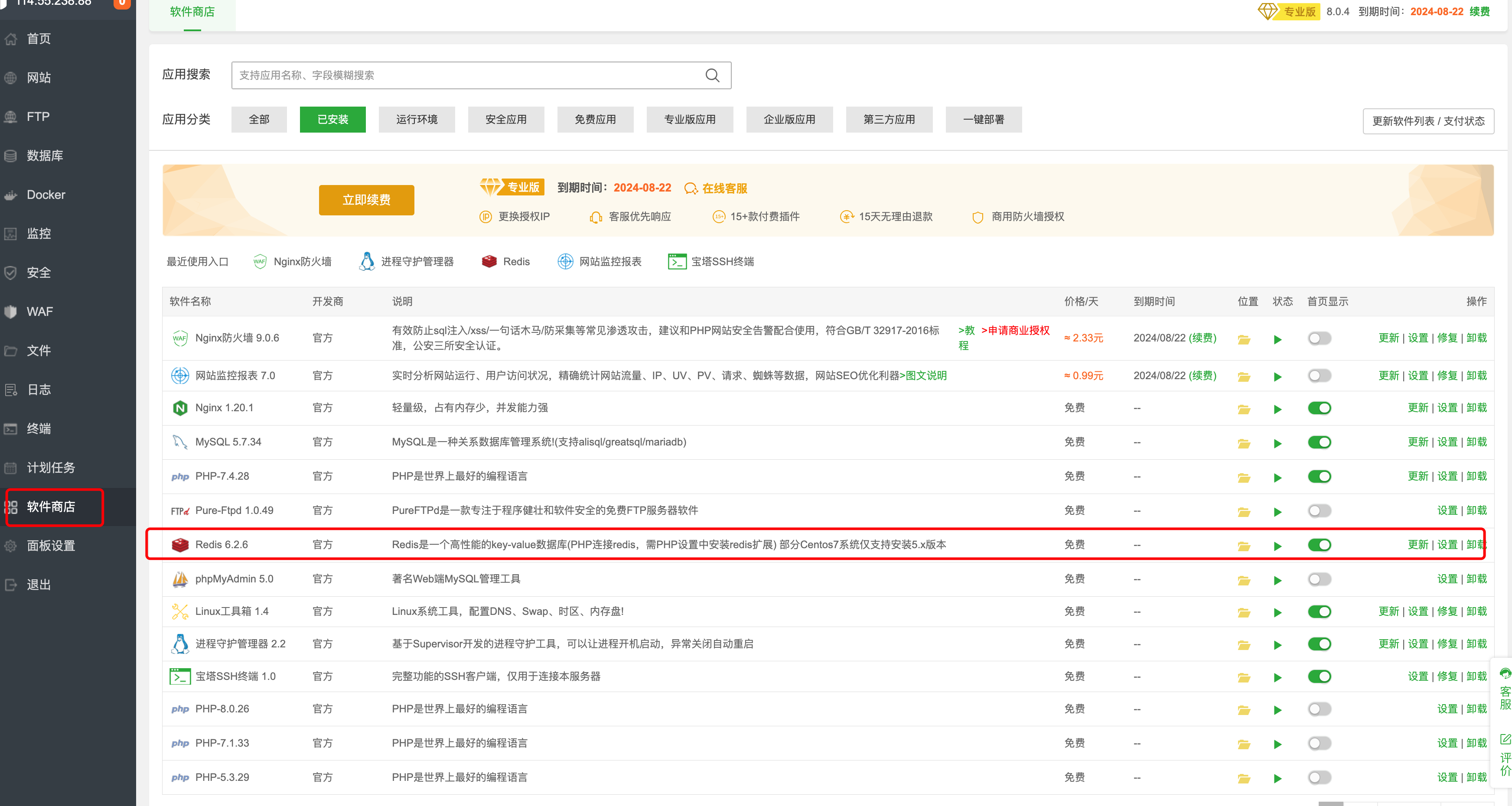Click the 立即续费 button
The image size is (1512, 806).
366,199
